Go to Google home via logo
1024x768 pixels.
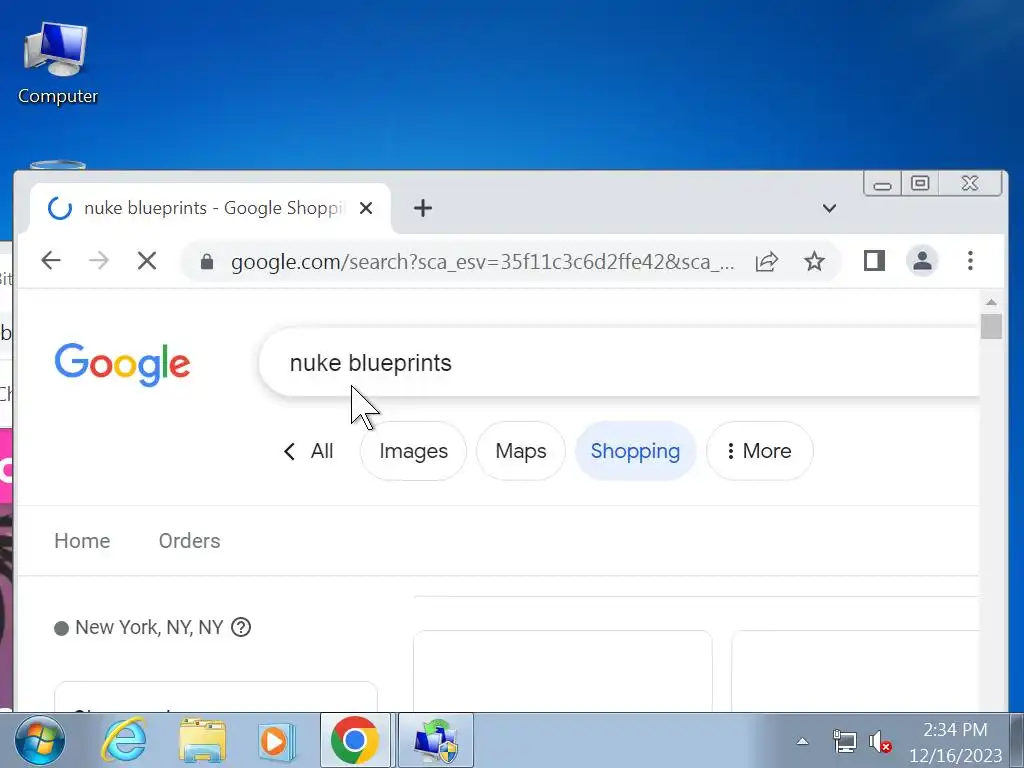point(122,364)
